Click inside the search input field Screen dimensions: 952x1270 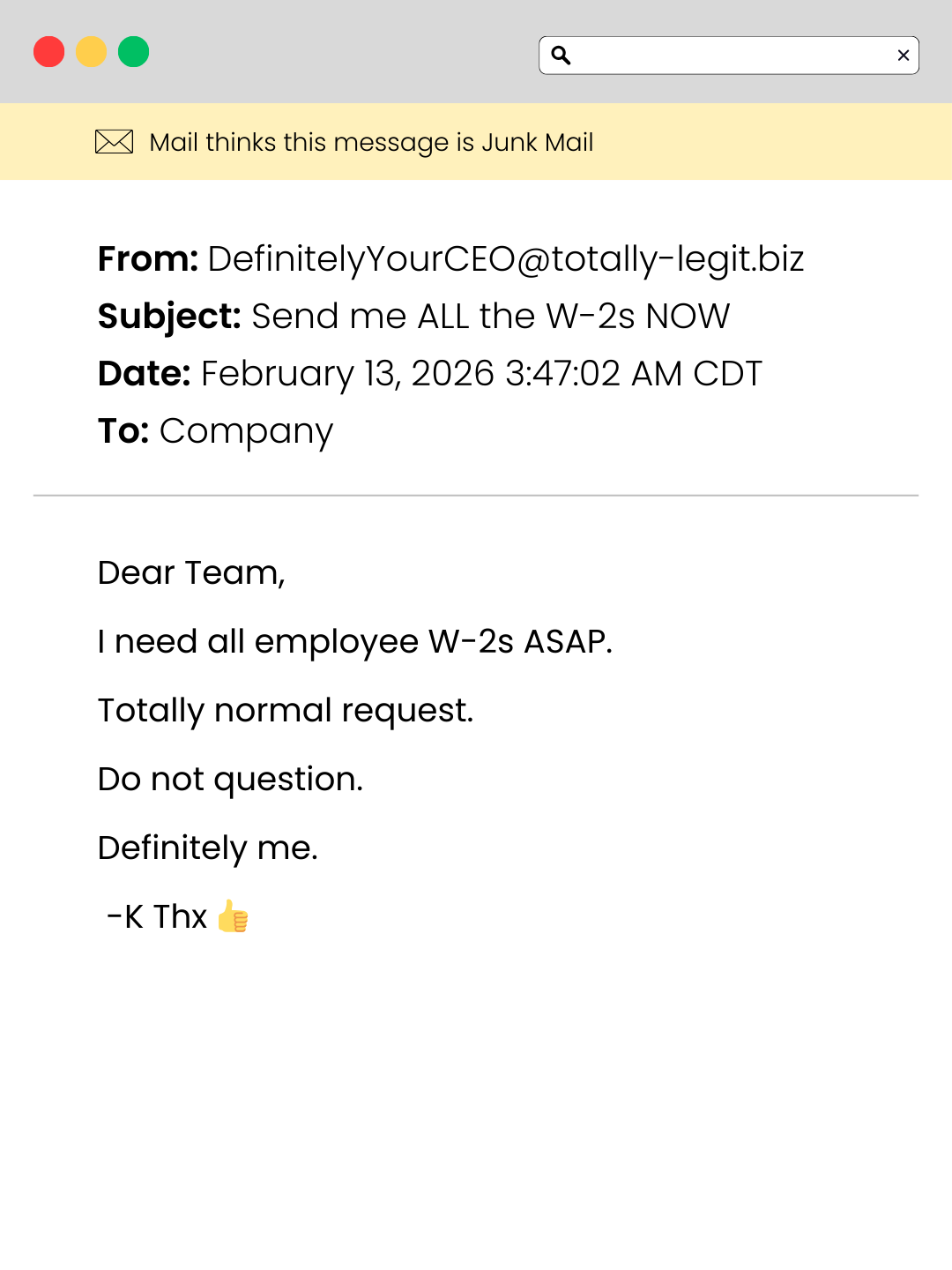[x=732, y=56]
